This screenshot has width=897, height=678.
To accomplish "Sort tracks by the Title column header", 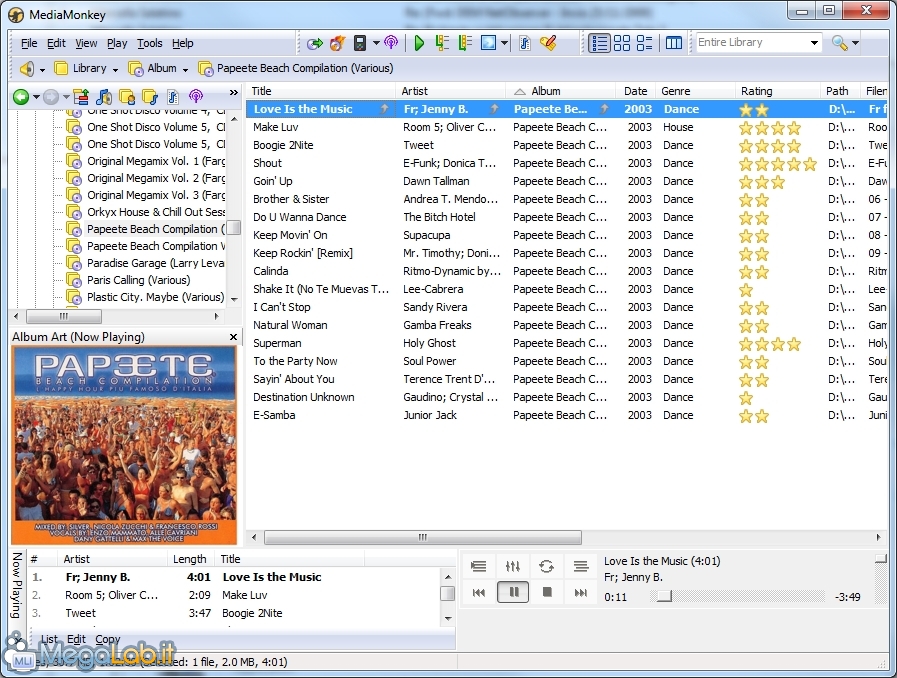I will coord(320,91).
